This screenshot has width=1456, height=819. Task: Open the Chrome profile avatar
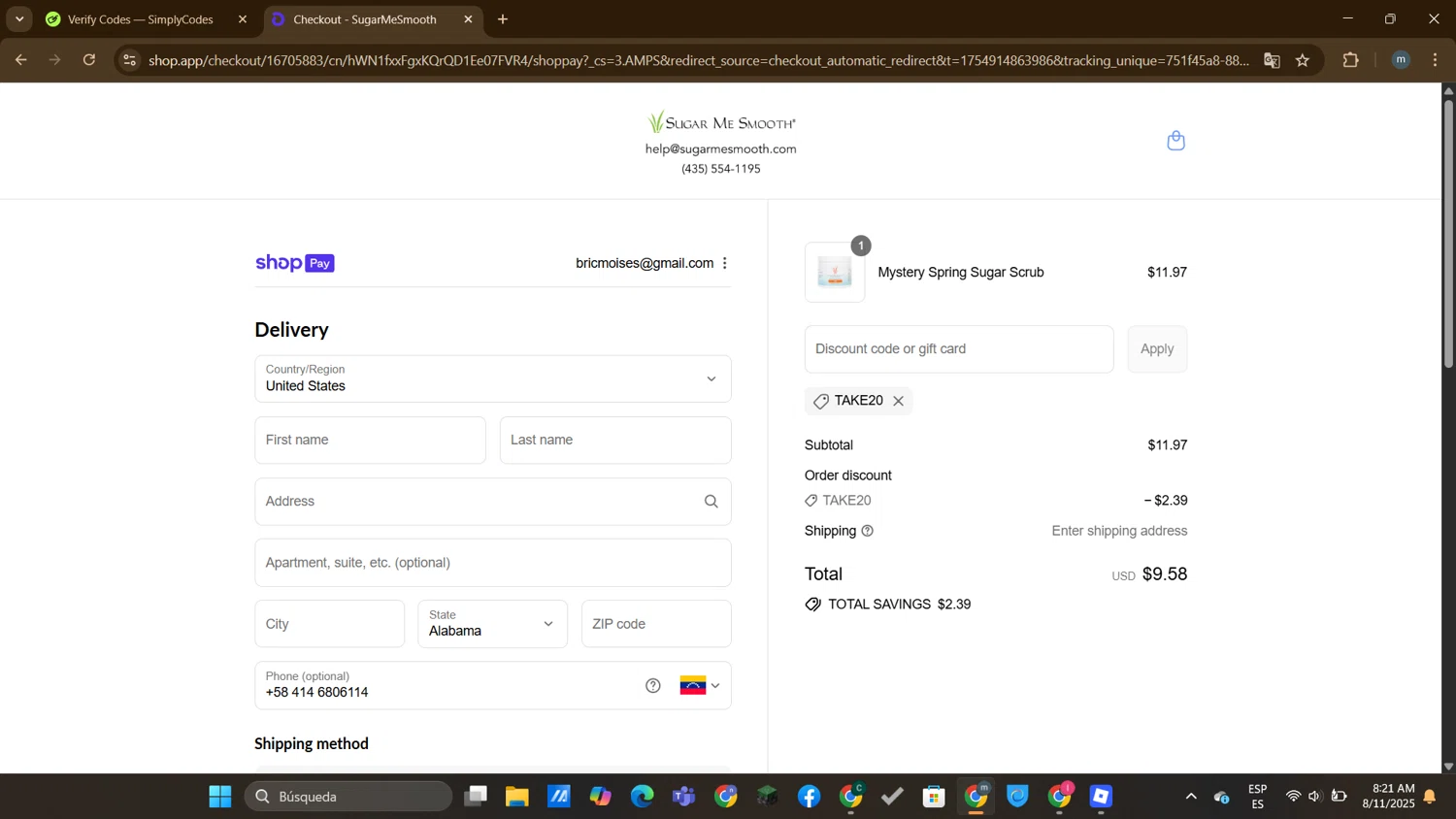(x=1401, y=60)
